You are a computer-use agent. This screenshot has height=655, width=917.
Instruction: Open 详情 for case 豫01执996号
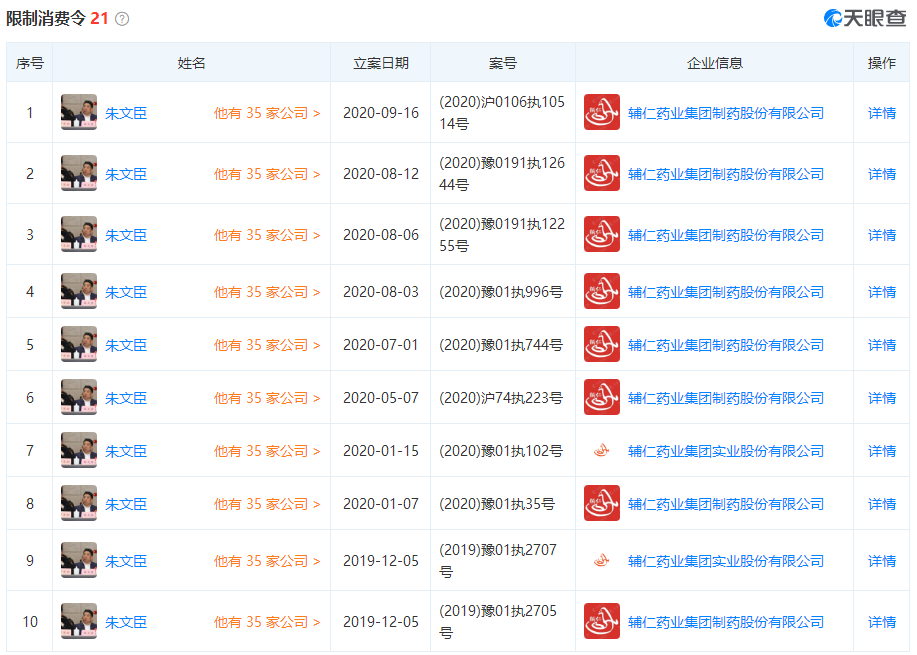(882, 292)
